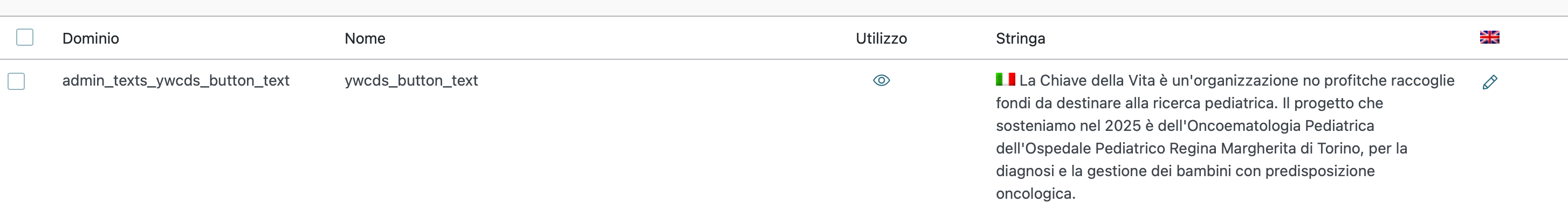Click the Utilizzo column header
The height and width of the screenshot is (223, 1568).
tap(881, 38)
